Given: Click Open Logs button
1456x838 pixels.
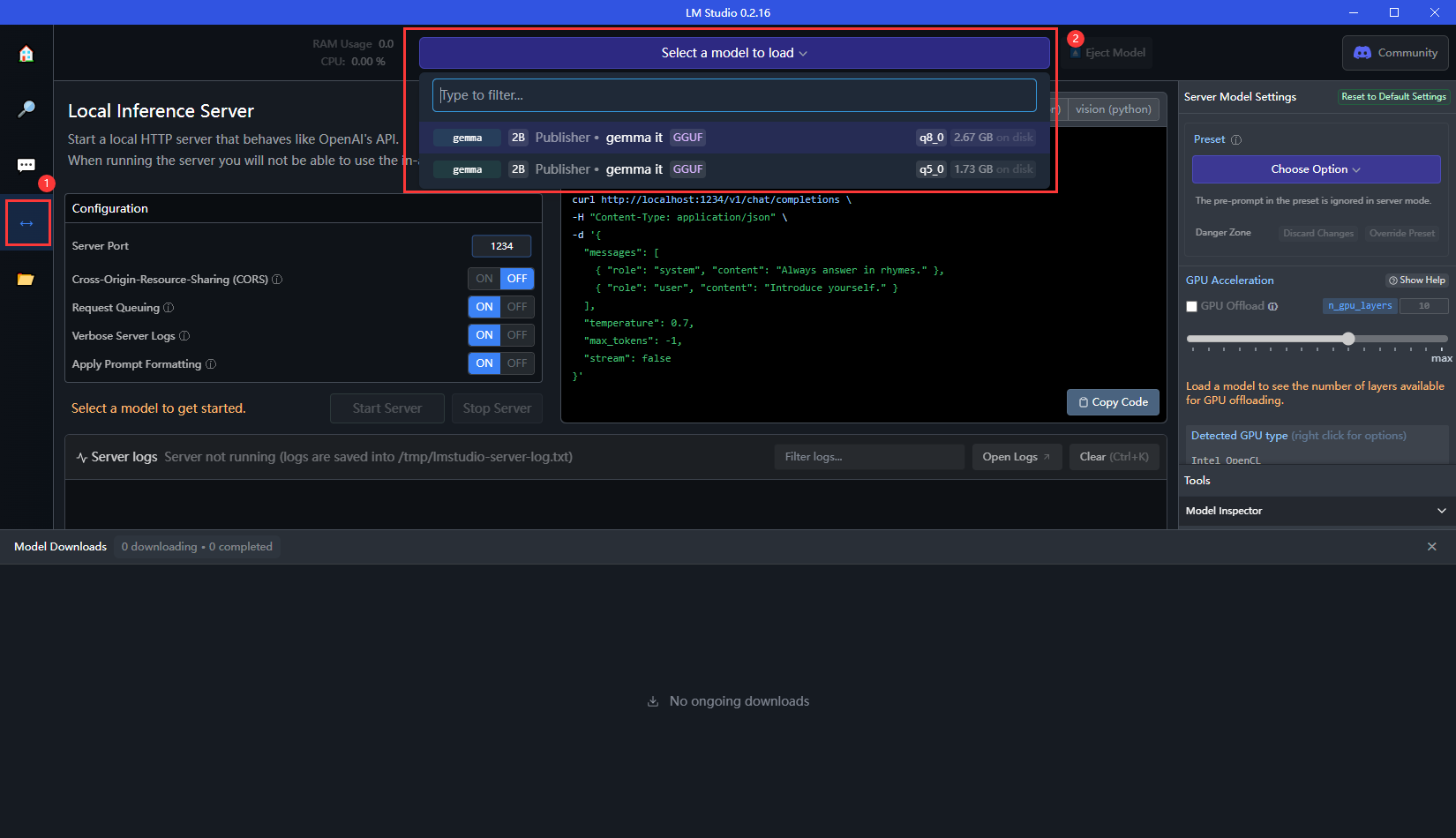Looking at the screenshot, I should click(1017, 457).
